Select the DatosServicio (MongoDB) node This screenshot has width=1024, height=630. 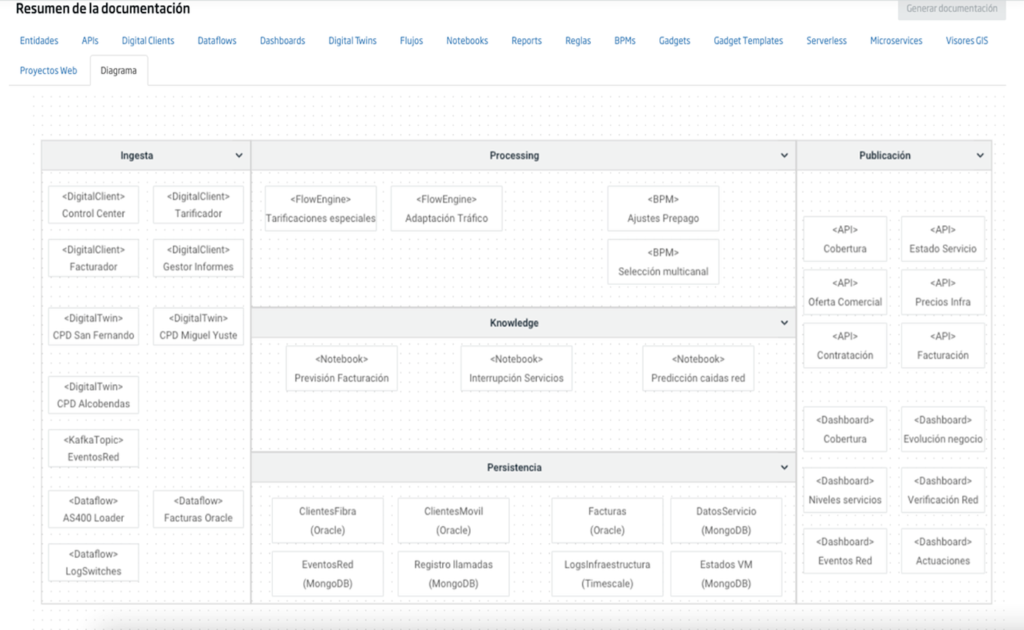[x=726, y=521]
